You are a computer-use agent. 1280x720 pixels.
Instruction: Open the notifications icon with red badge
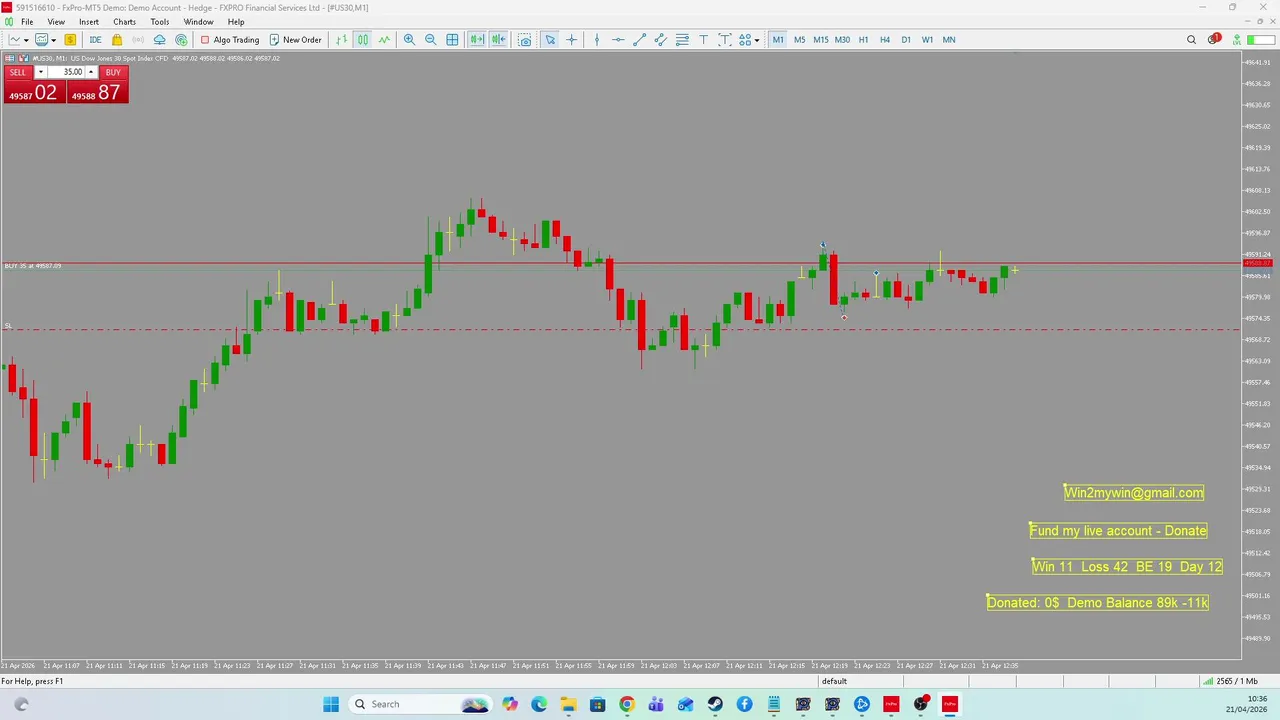(x=1213, y=40)
